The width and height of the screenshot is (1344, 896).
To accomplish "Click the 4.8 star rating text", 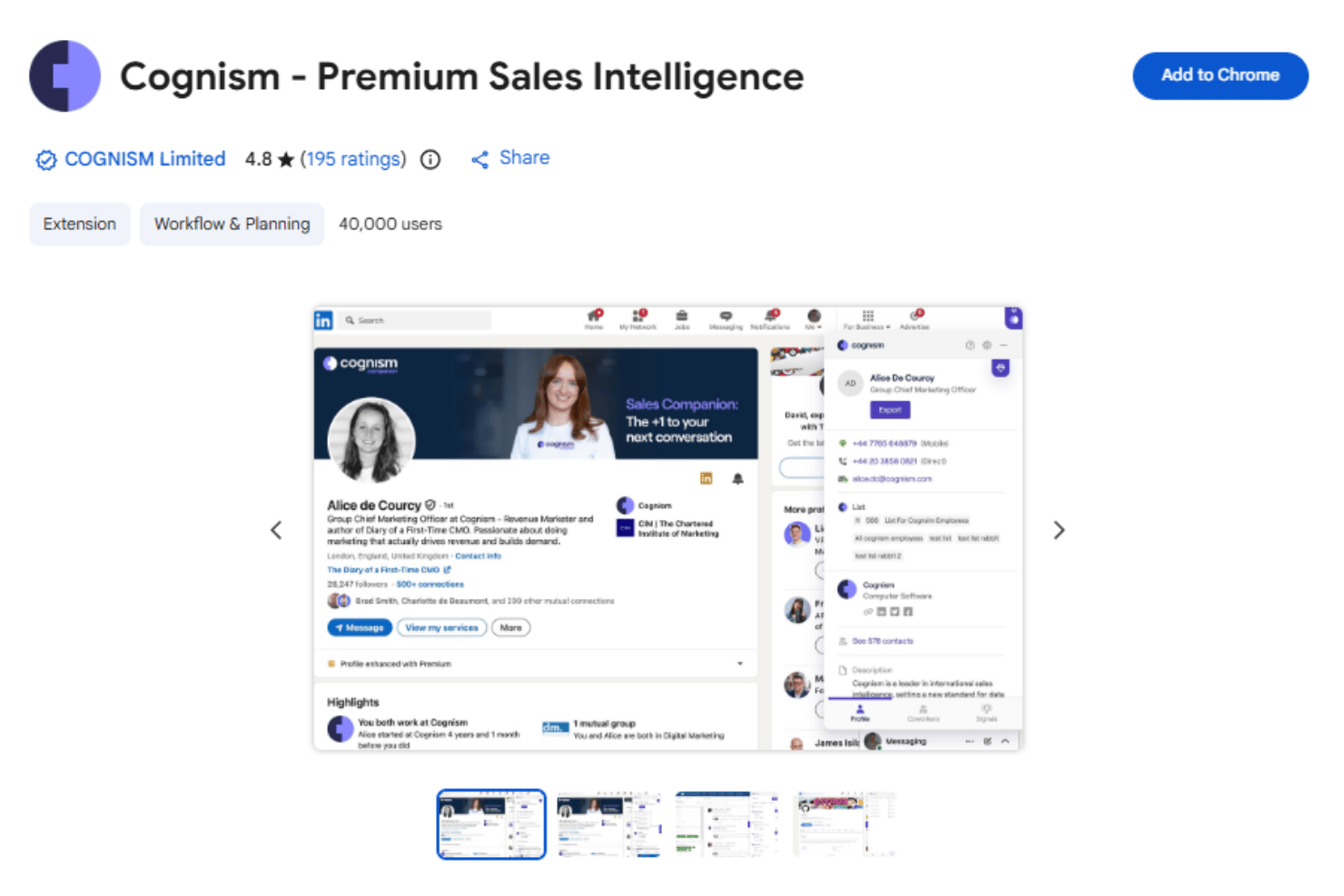I will [x=270, y=159].
